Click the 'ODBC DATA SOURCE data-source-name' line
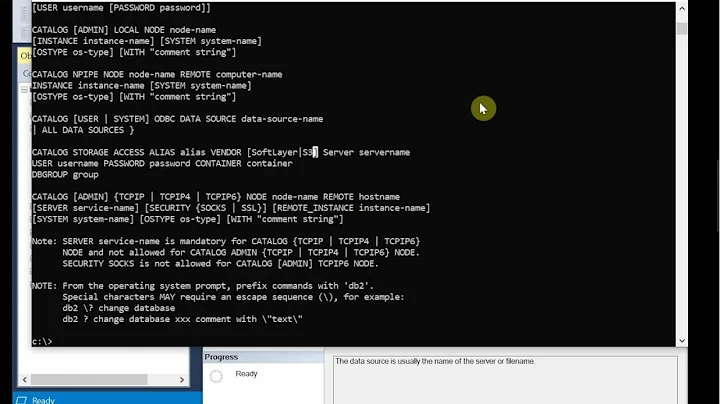 177,119
